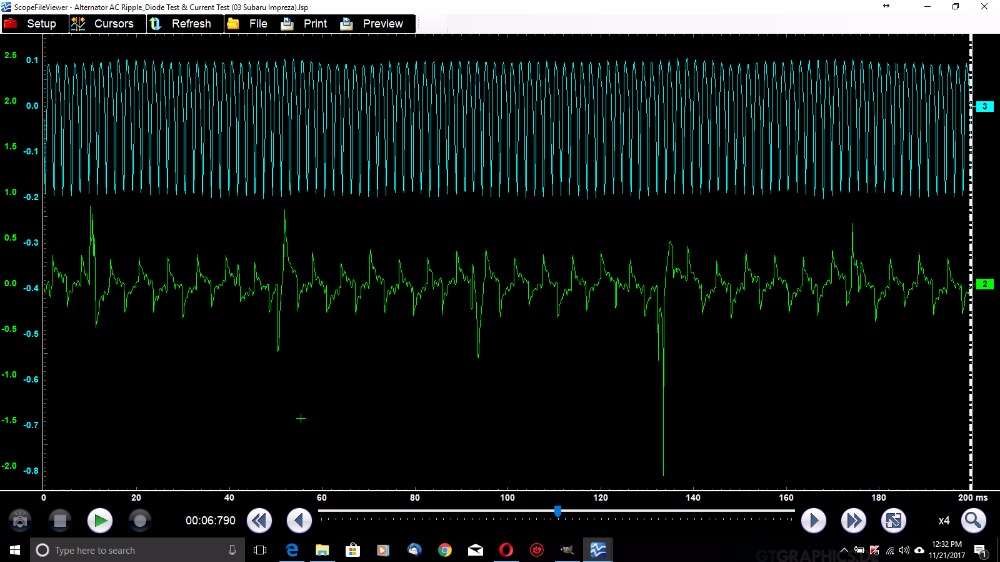The height and width of the screenshot is (562, 1000).
Task: Click the Record button beside Play
Action: 140,520
